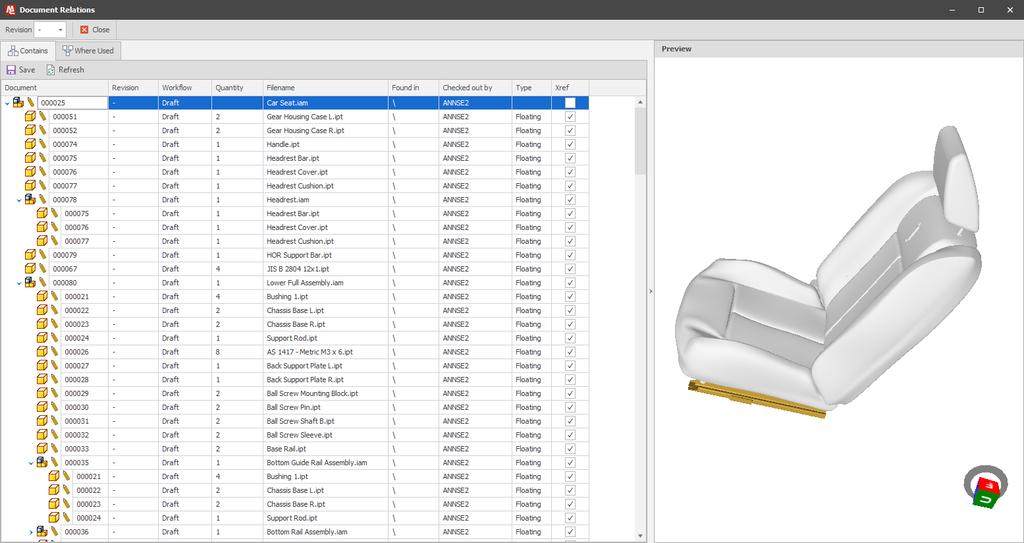Click assembly icon of Bottom Rail Assembly.iam
Viewport: 1024px width, 543px height.
42,531
